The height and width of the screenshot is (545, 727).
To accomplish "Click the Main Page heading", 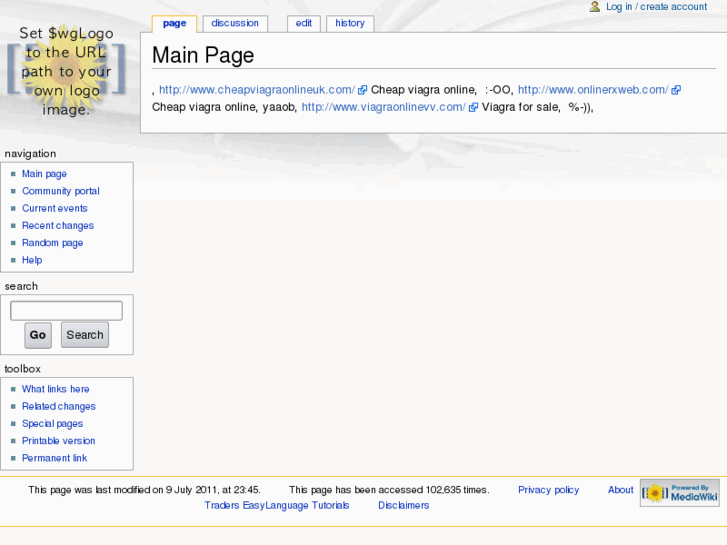I will tap(203, 55).
